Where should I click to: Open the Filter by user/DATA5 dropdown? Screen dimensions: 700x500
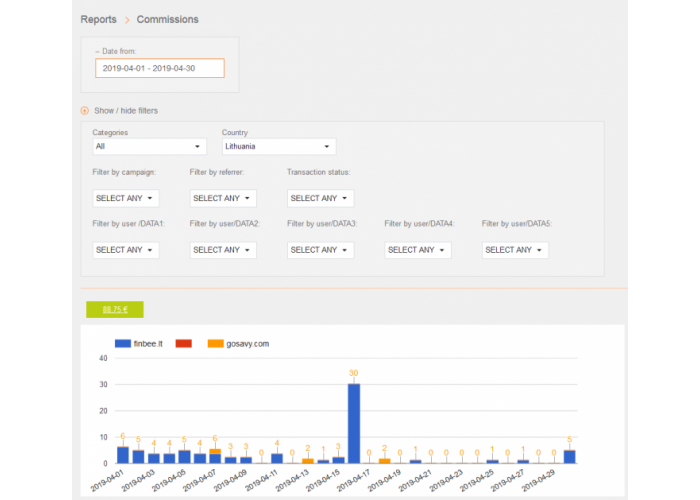click(515, 250)
